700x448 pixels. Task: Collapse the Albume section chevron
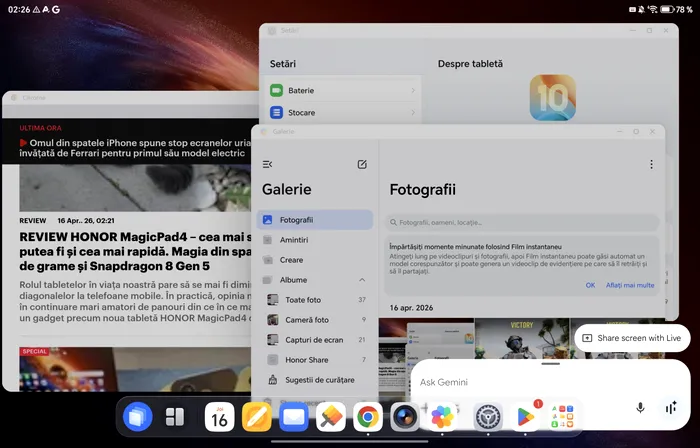(x=362, y=280)
